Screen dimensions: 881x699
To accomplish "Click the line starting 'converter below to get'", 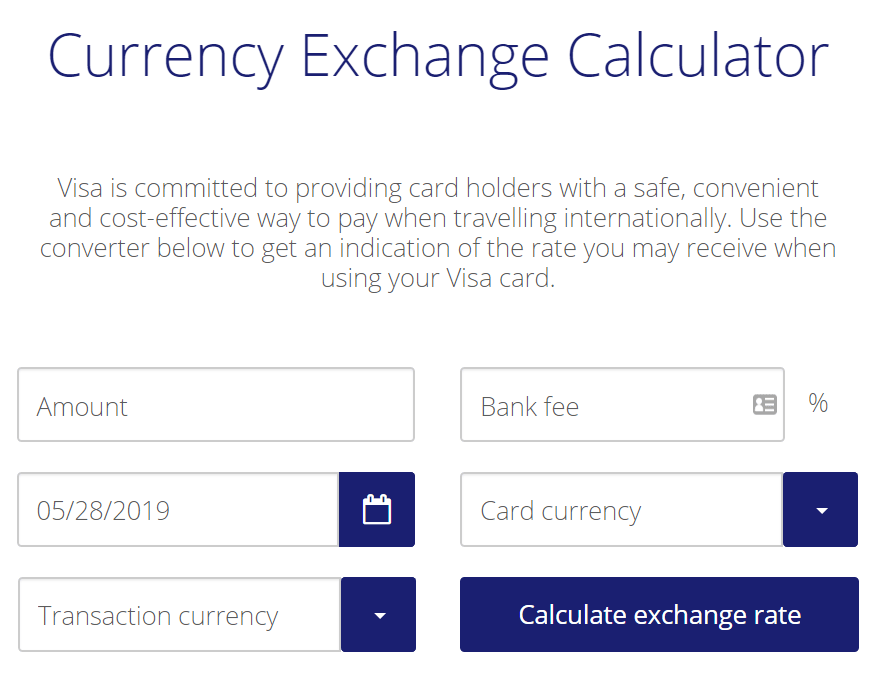I will pos(438,248).
